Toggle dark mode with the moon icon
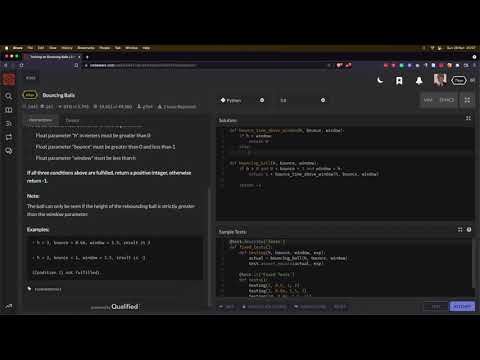Viewport: 480px width, 360px height. 380,80
